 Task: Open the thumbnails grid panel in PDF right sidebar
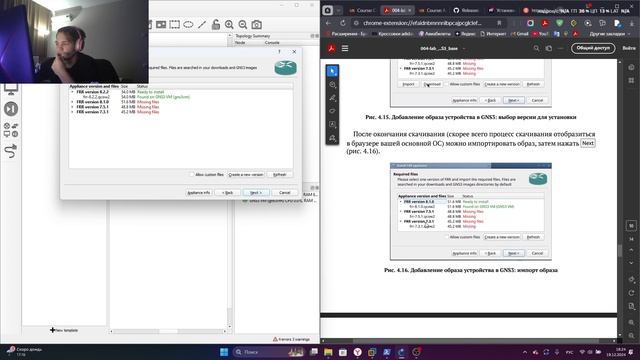[631, 80]
